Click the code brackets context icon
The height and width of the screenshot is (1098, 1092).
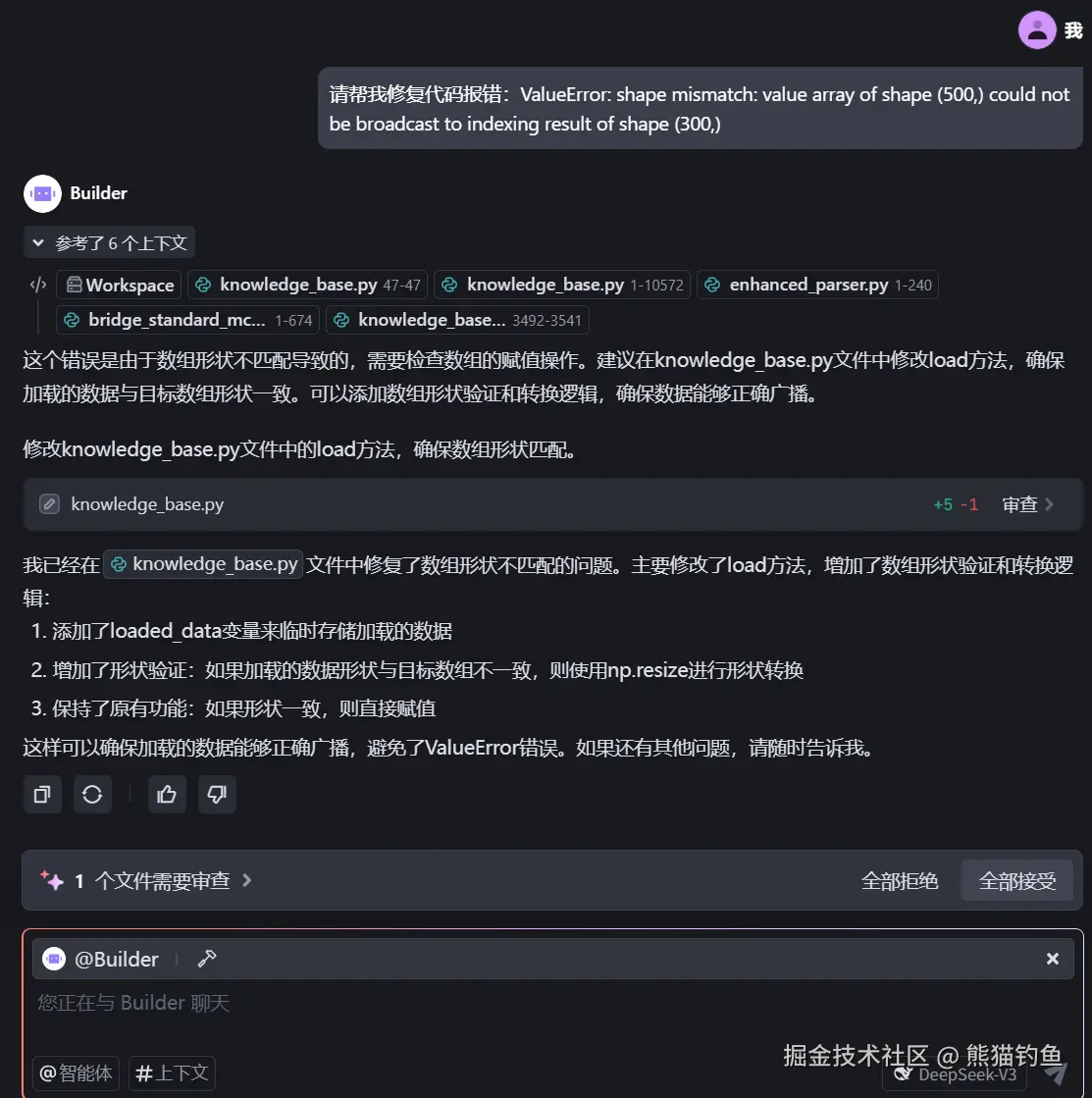click(x=38, y=285)
